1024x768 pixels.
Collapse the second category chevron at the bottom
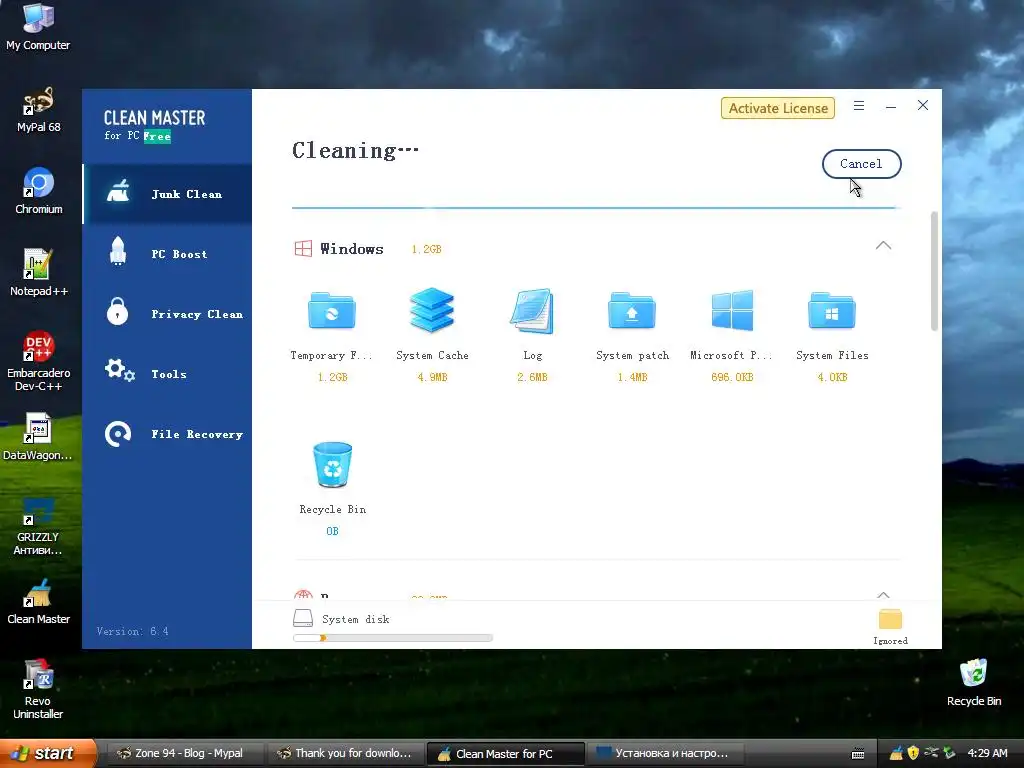click(883, 595)
